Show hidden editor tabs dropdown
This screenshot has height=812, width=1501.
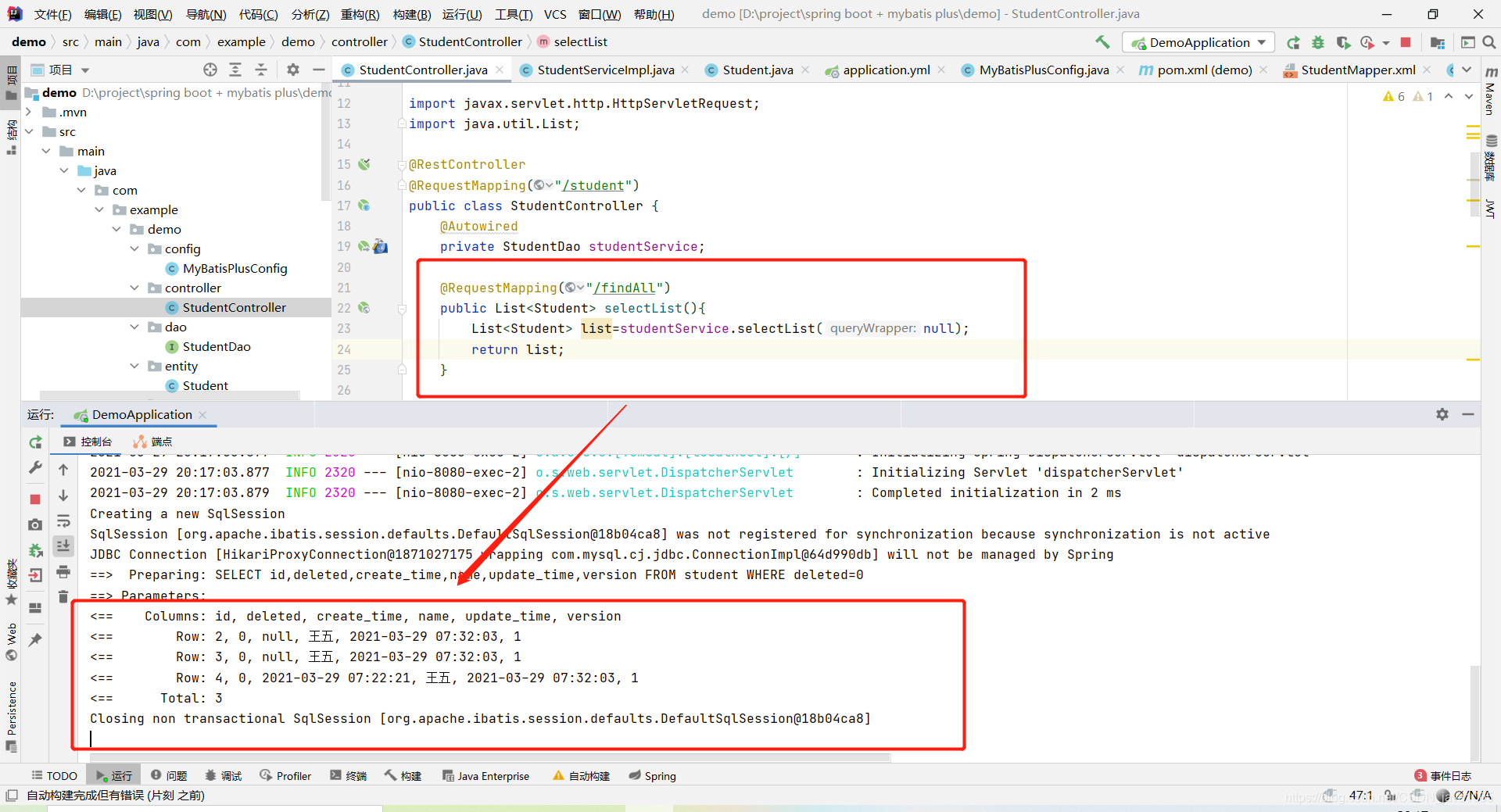point(1467,70)
